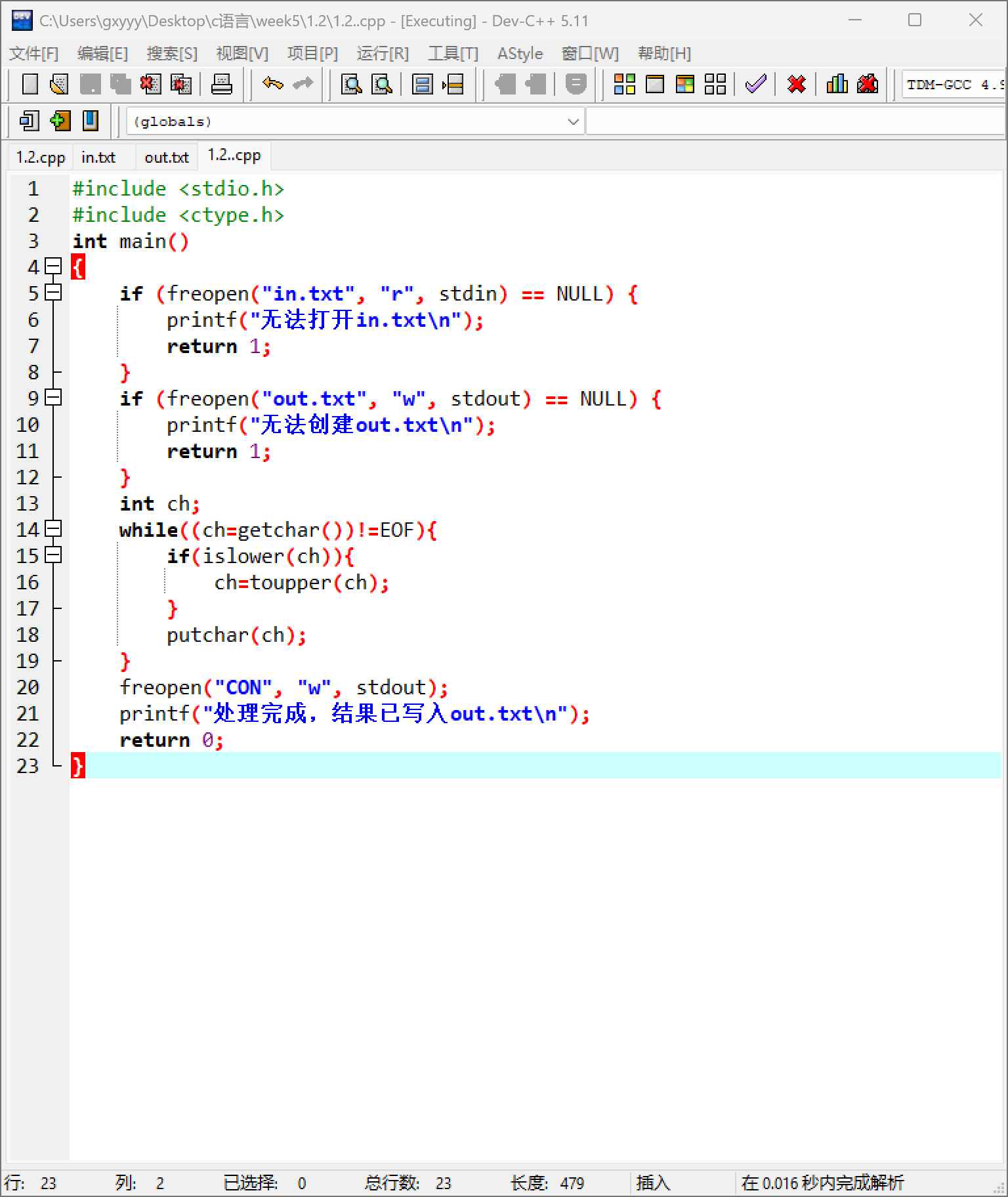Image resolution: width=1008 pixels, height=1197 pixels.
Task: Click the 'int ch;' code line
Action: pyautogui.click(x=159, y=503)
